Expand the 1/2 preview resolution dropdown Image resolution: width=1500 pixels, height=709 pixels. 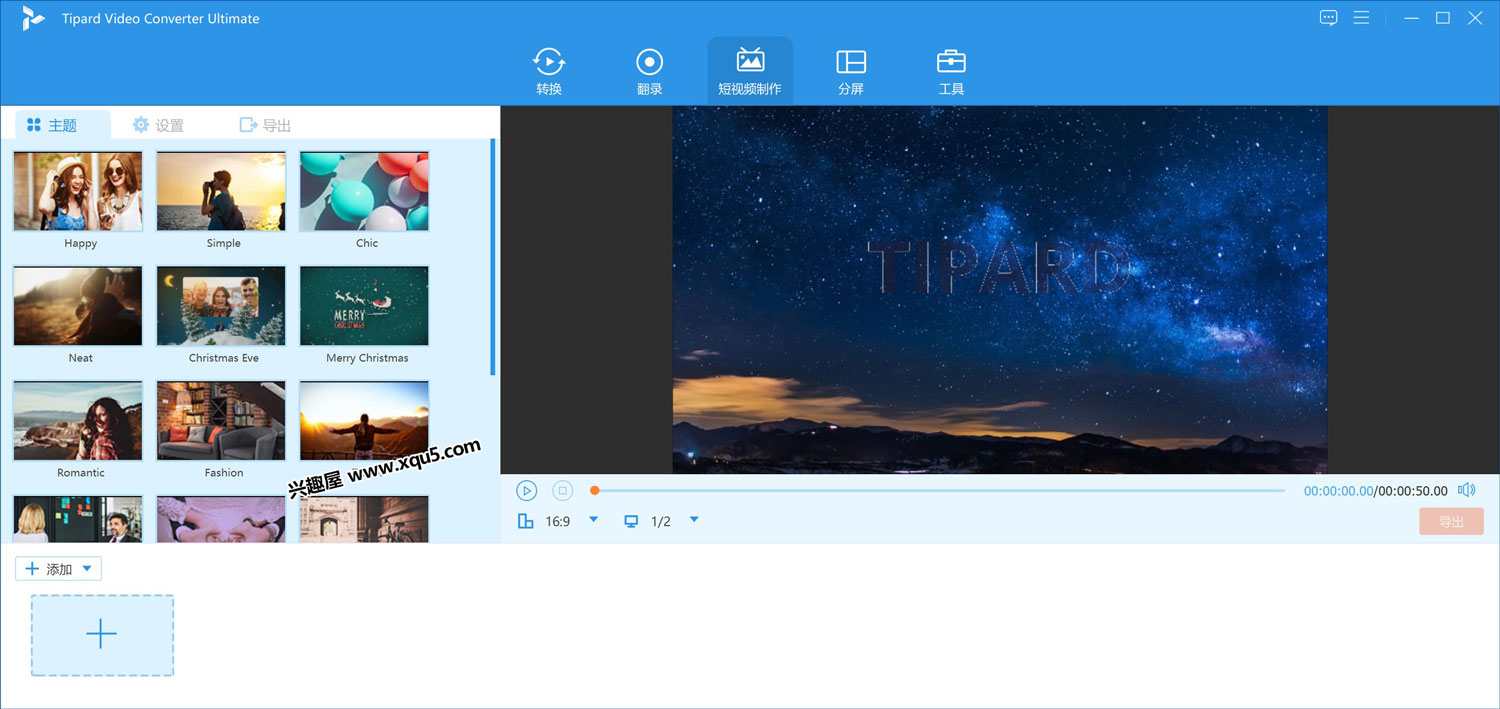(x=694, y=520)
